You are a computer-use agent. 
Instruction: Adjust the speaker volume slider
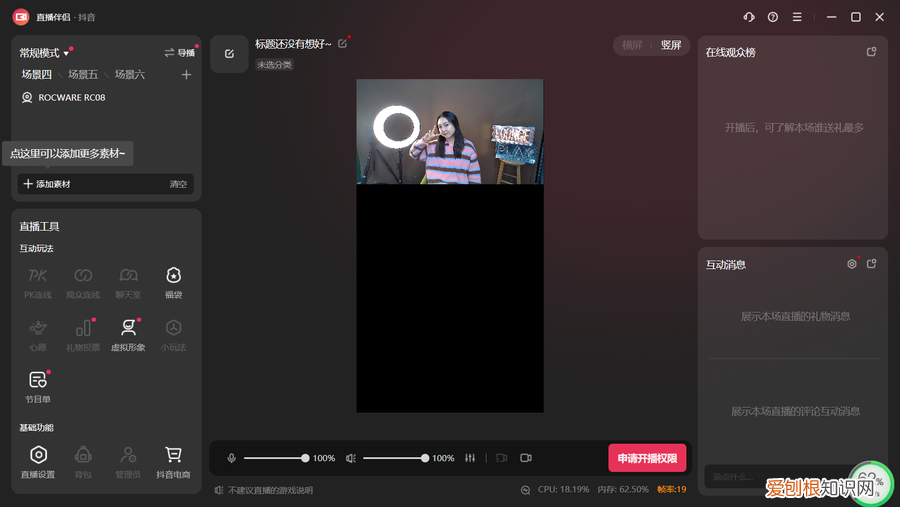coord(396,458)
